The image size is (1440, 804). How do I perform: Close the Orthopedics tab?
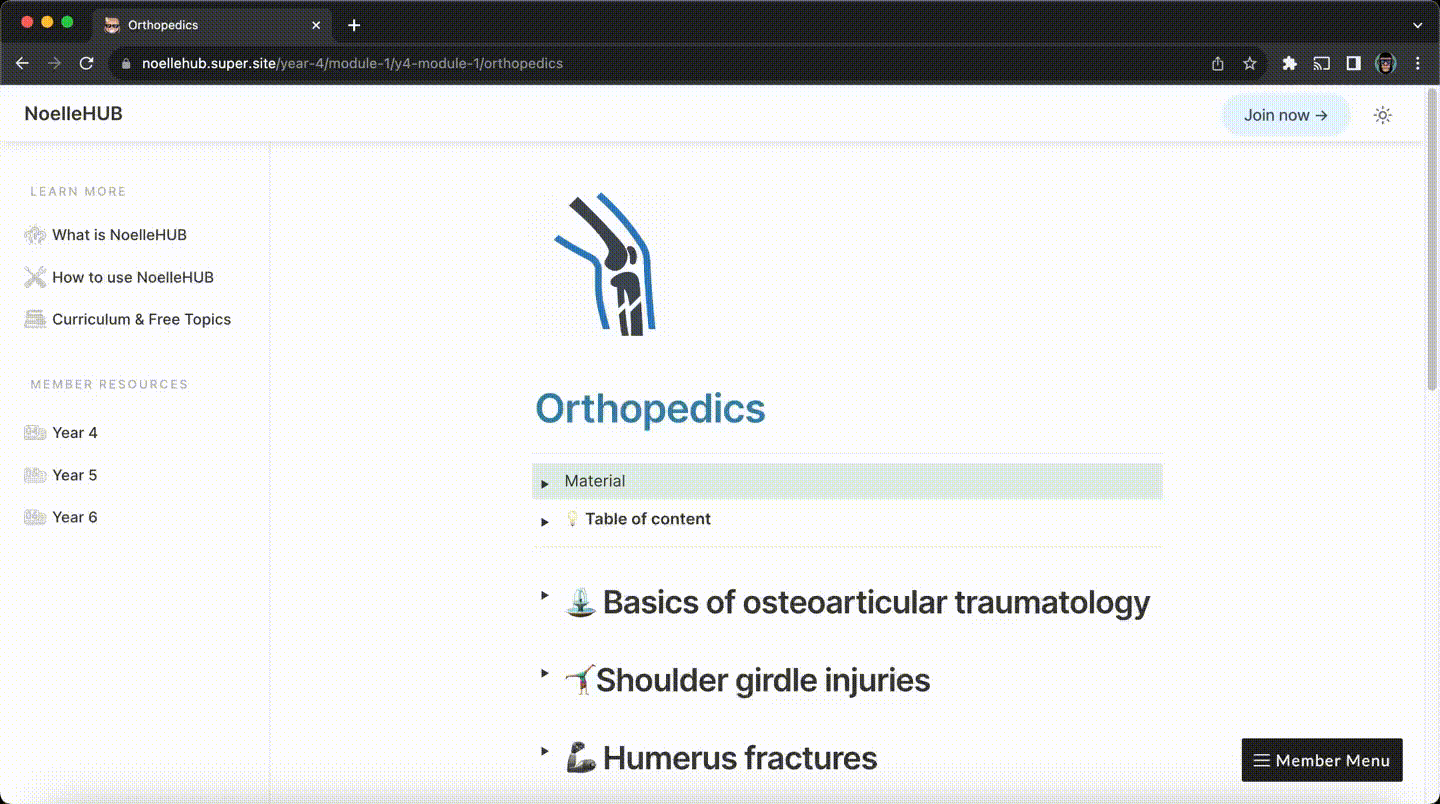coord(316,25)
